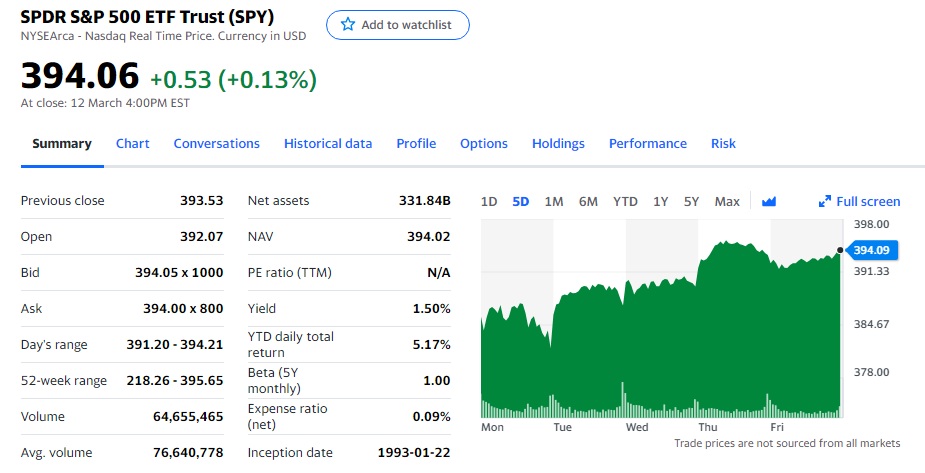Viewport: 925px width, 473px height.
Task: Set chart range to 6M
Action: [x=588, y=202]
